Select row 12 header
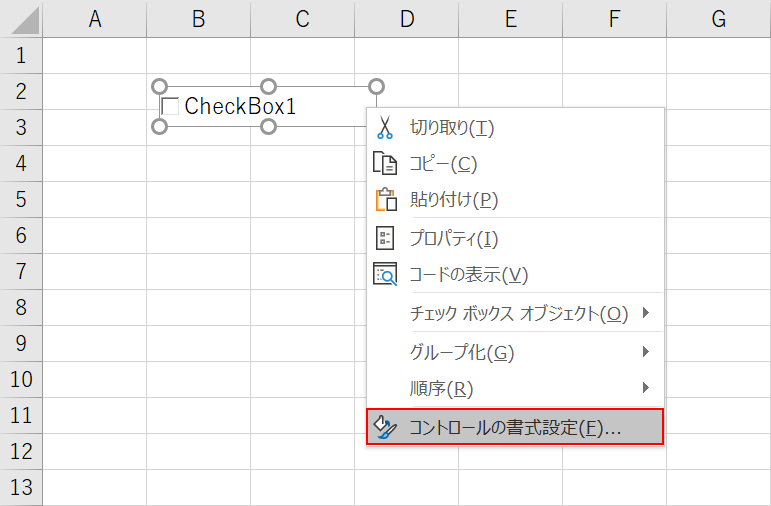Screen dimensions: 771x506 click(21, 451)
